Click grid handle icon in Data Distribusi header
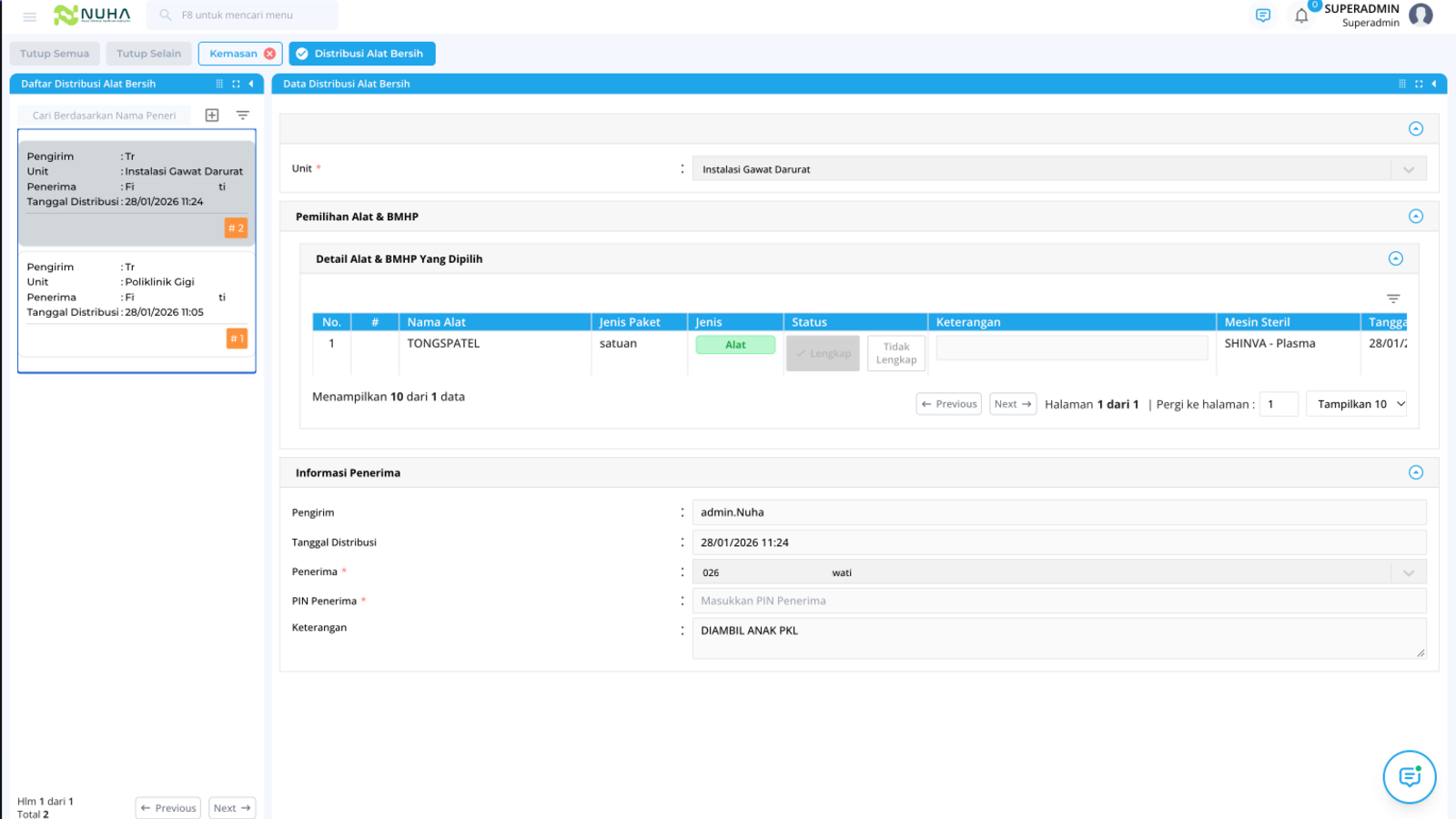 coord(1402,84)
